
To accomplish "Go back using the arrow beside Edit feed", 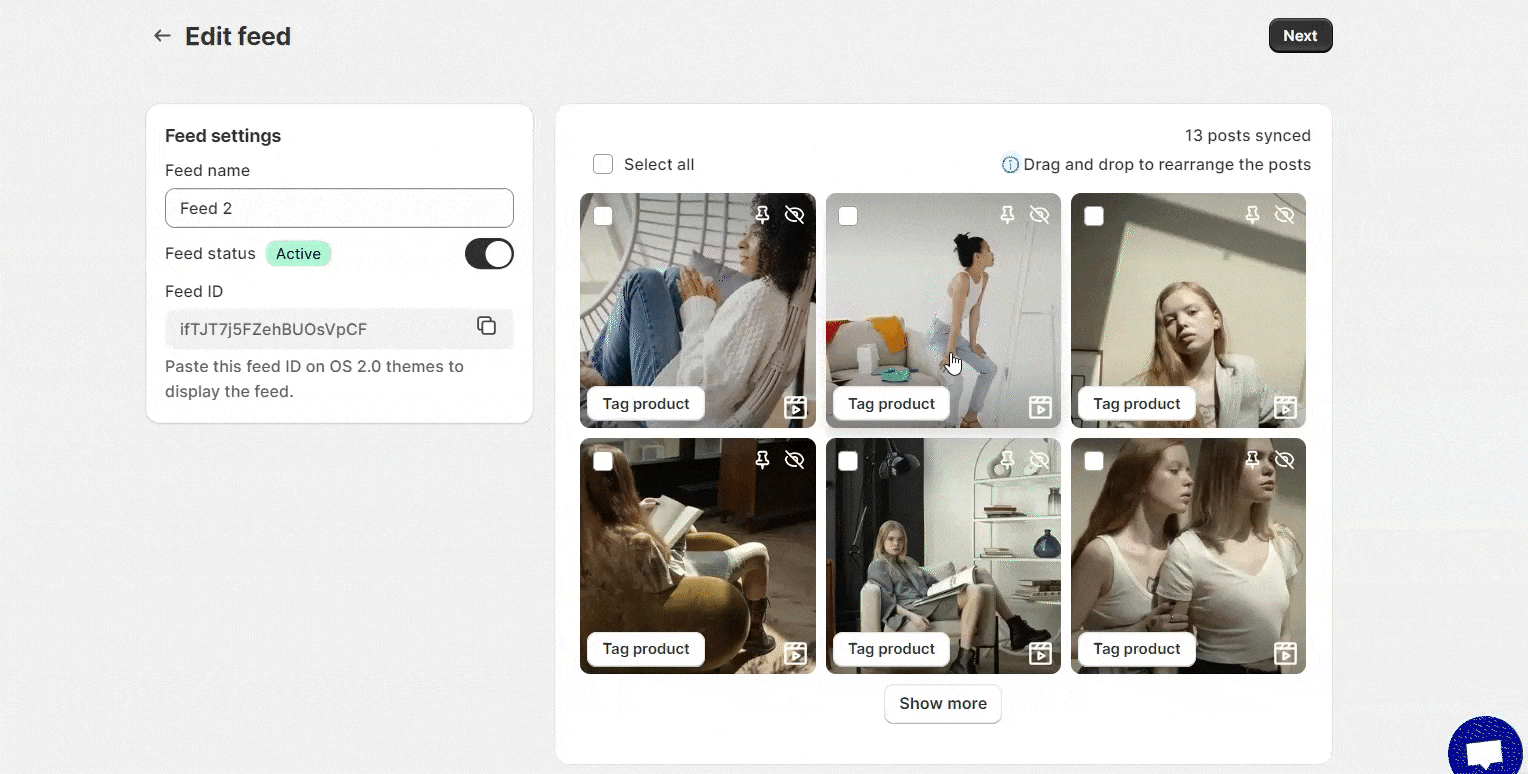I will (162, 36).
